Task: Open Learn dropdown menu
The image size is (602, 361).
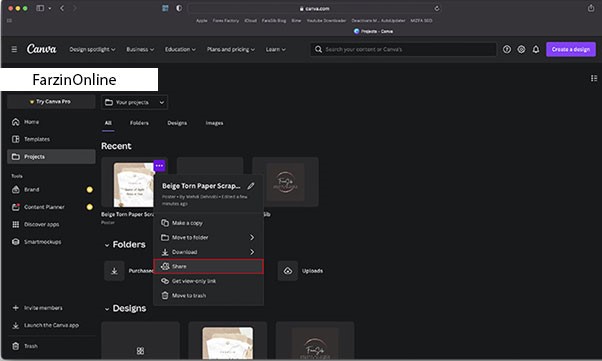Action: pos(276,49)
